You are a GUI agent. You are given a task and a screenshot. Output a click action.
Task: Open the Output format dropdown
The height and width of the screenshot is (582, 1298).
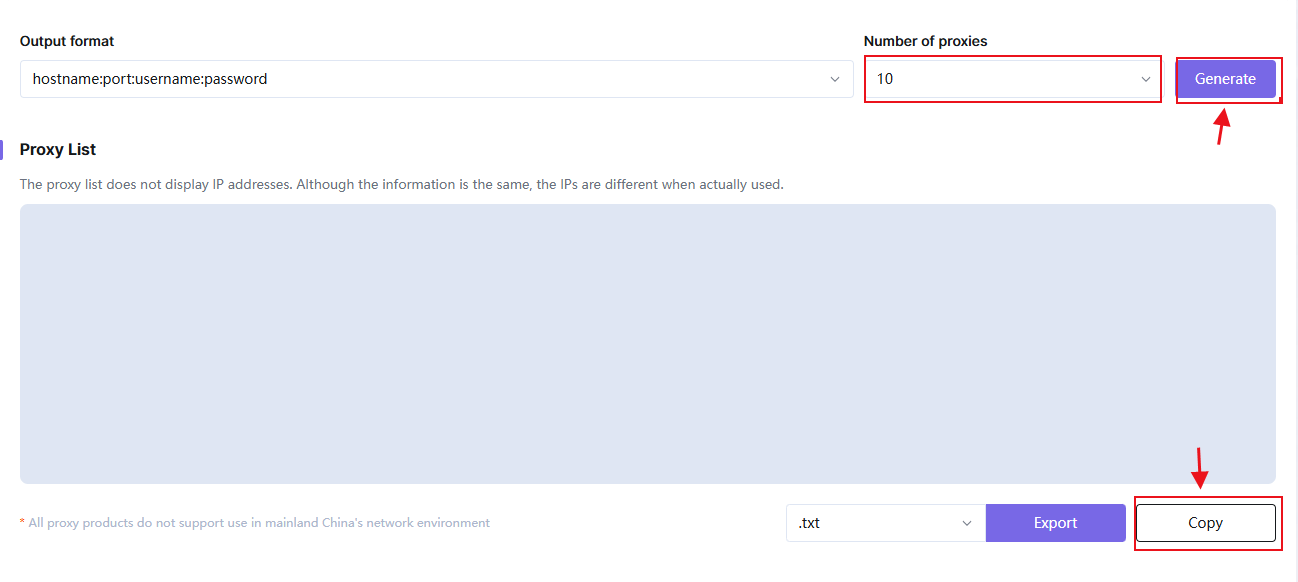436,79
